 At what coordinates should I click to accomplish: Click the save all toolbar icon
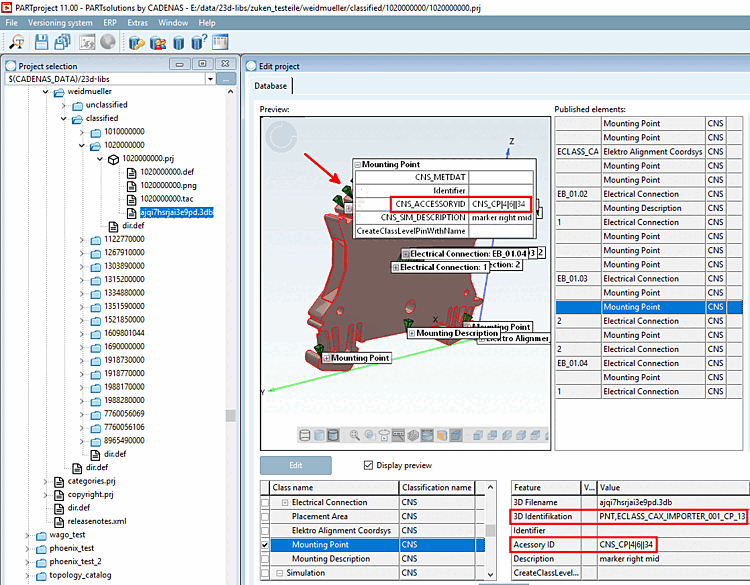pyautogui.click(x=63, y=42)
